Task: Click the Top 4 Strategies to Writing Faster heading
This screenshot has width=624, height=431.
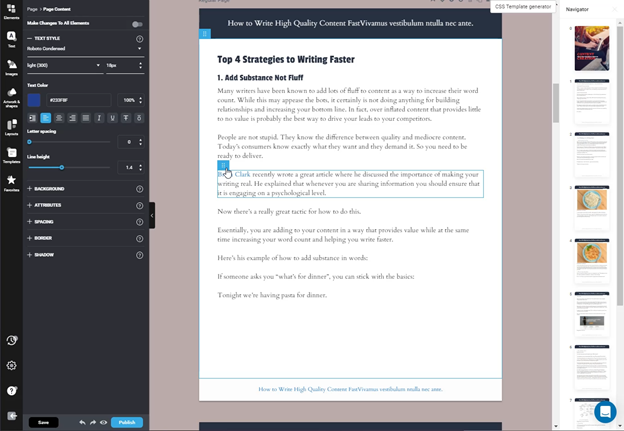Action: tap(286, 59)
